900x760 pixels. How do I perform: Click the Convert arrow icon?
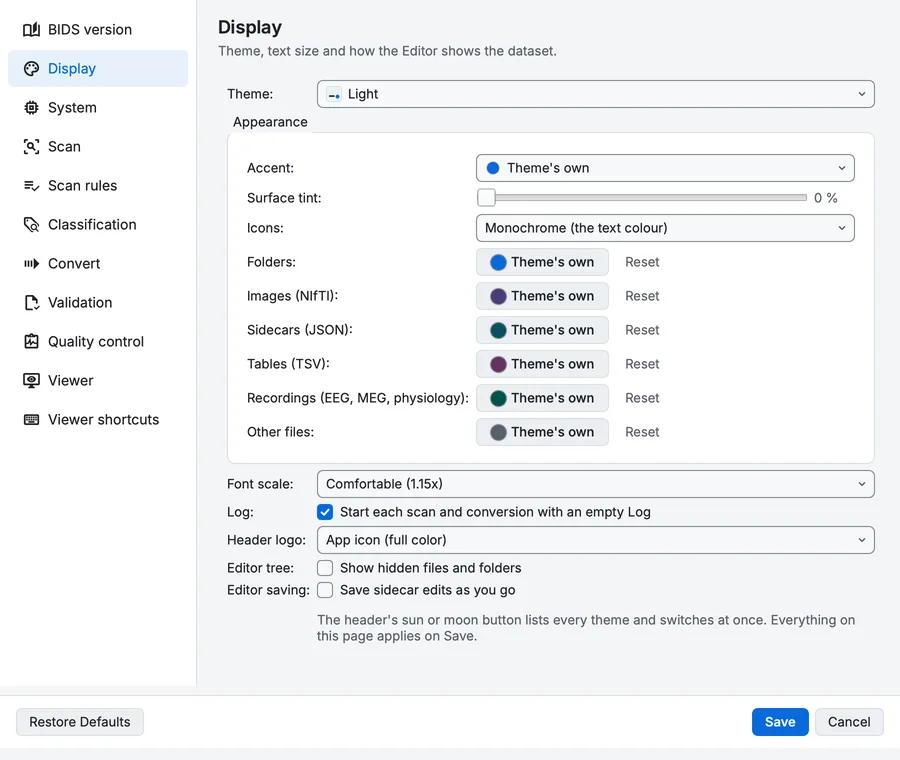click(x=32, y=263)
